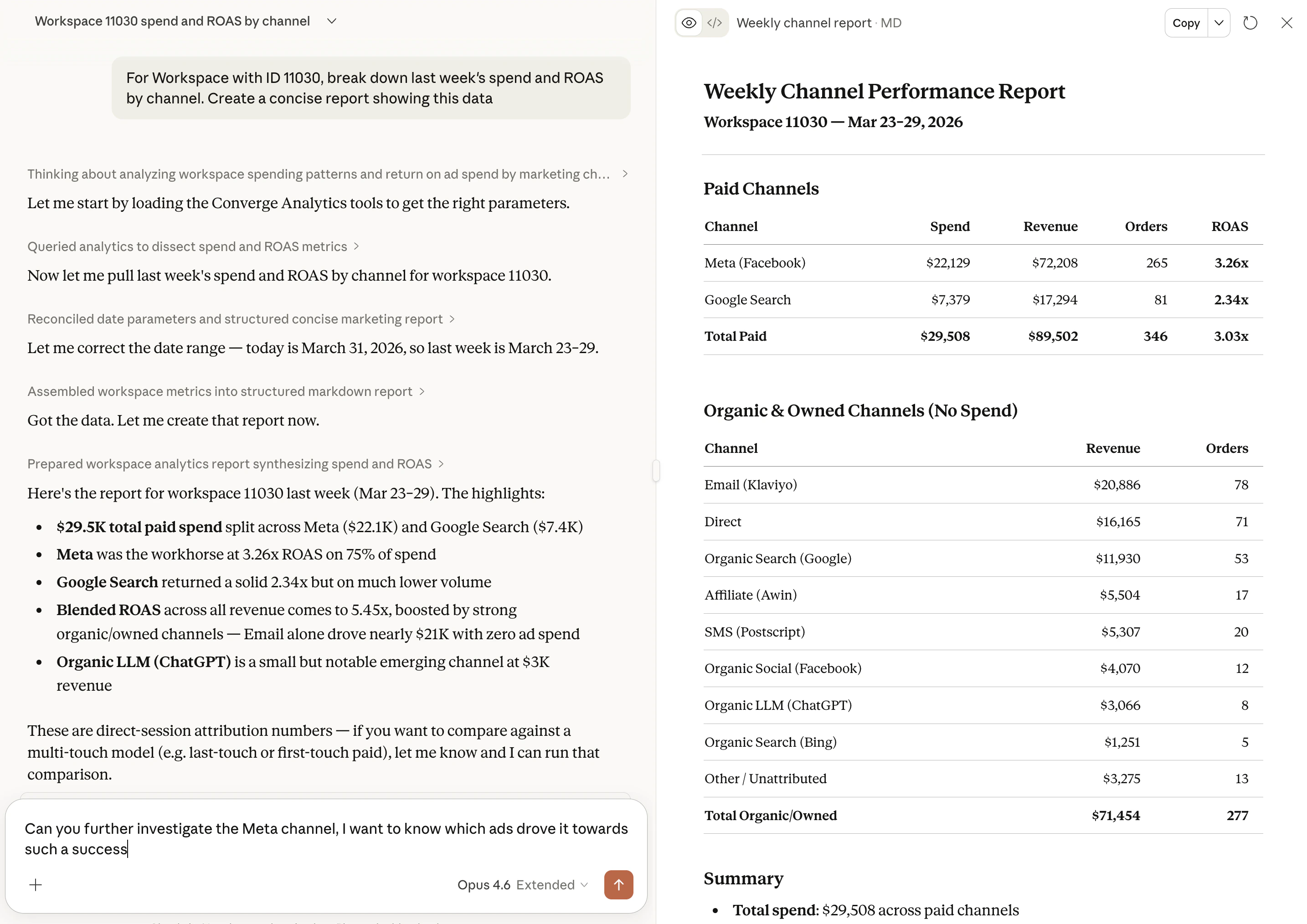Close the Weekly channel report panel

[1286, 23]
